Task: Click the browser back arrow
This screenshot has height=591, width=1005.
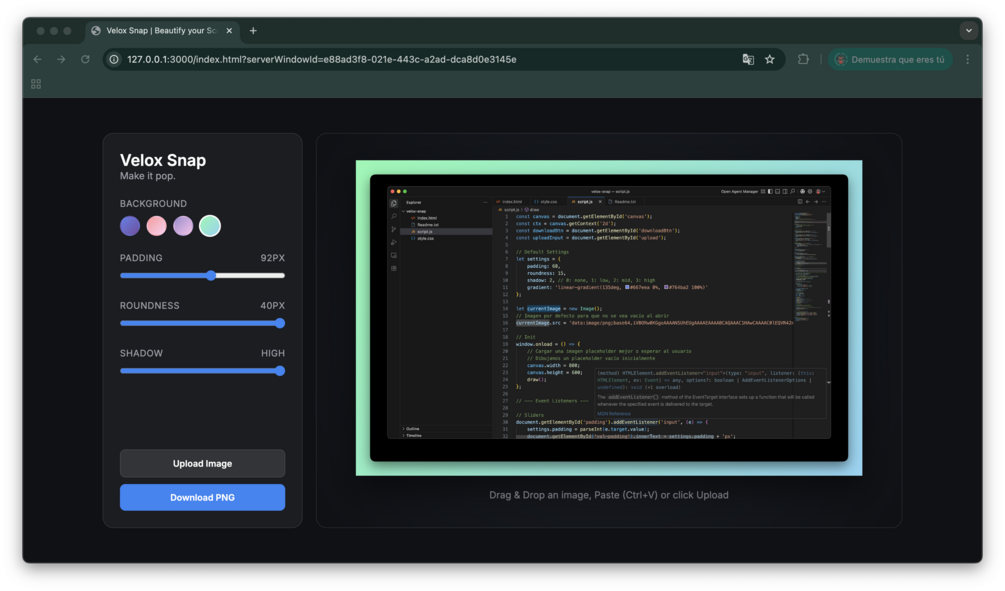Action: (x=37, y=59)
